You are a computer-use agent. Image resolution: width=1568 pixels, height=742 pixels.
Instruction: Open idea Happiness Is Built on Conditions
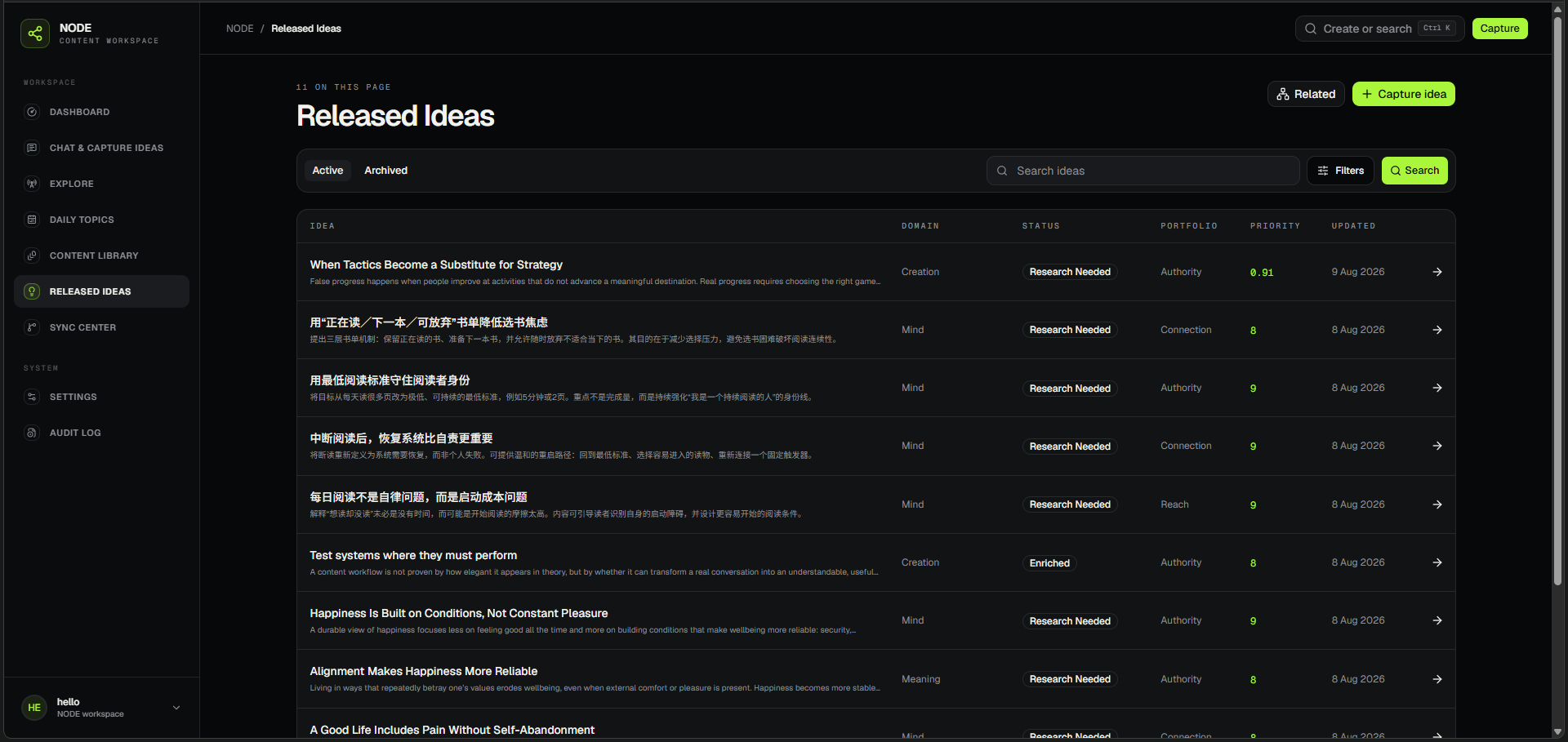point(459,613)
